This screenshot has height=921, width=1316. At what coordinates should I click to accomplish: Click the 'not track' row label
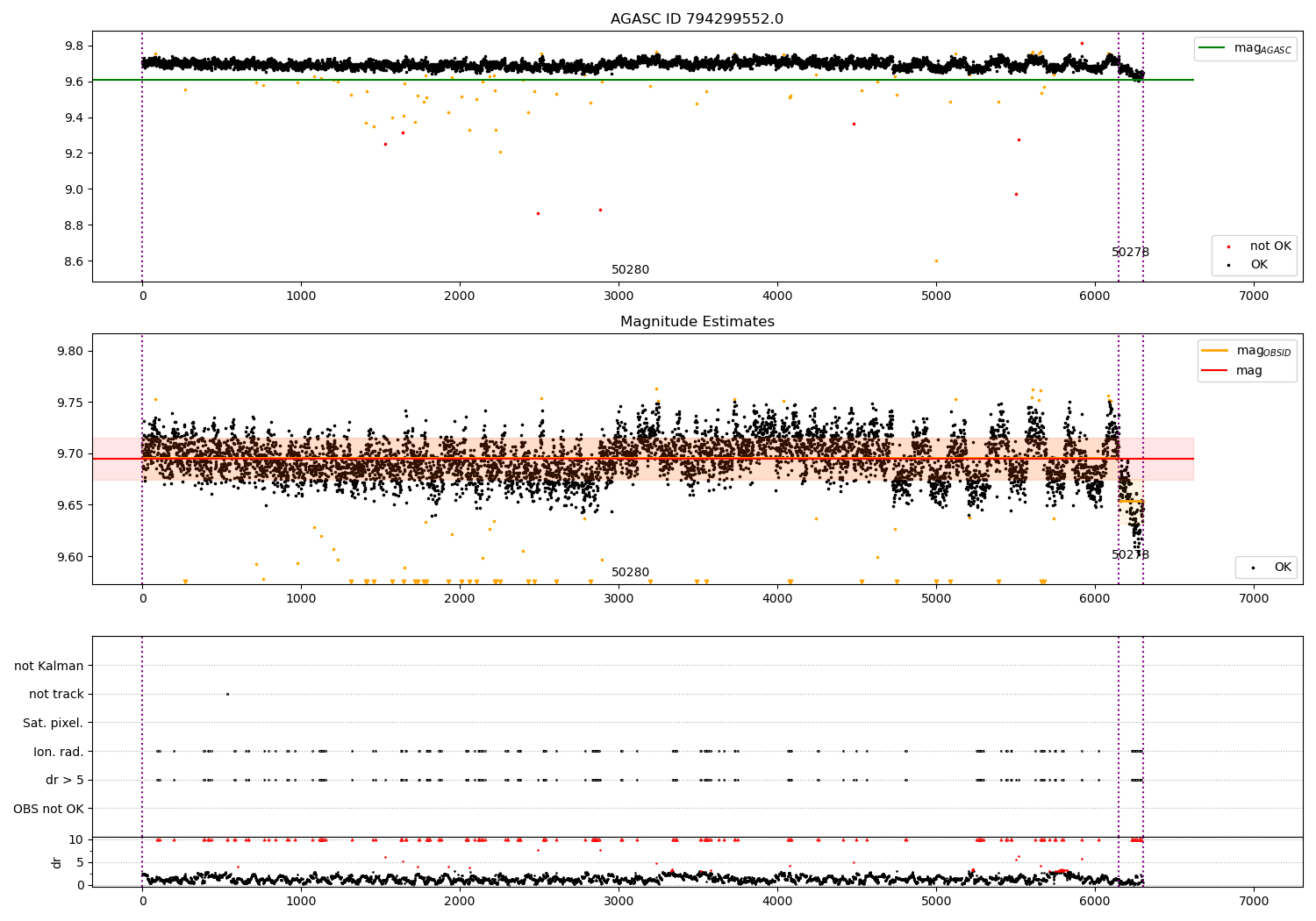[56, 695]
